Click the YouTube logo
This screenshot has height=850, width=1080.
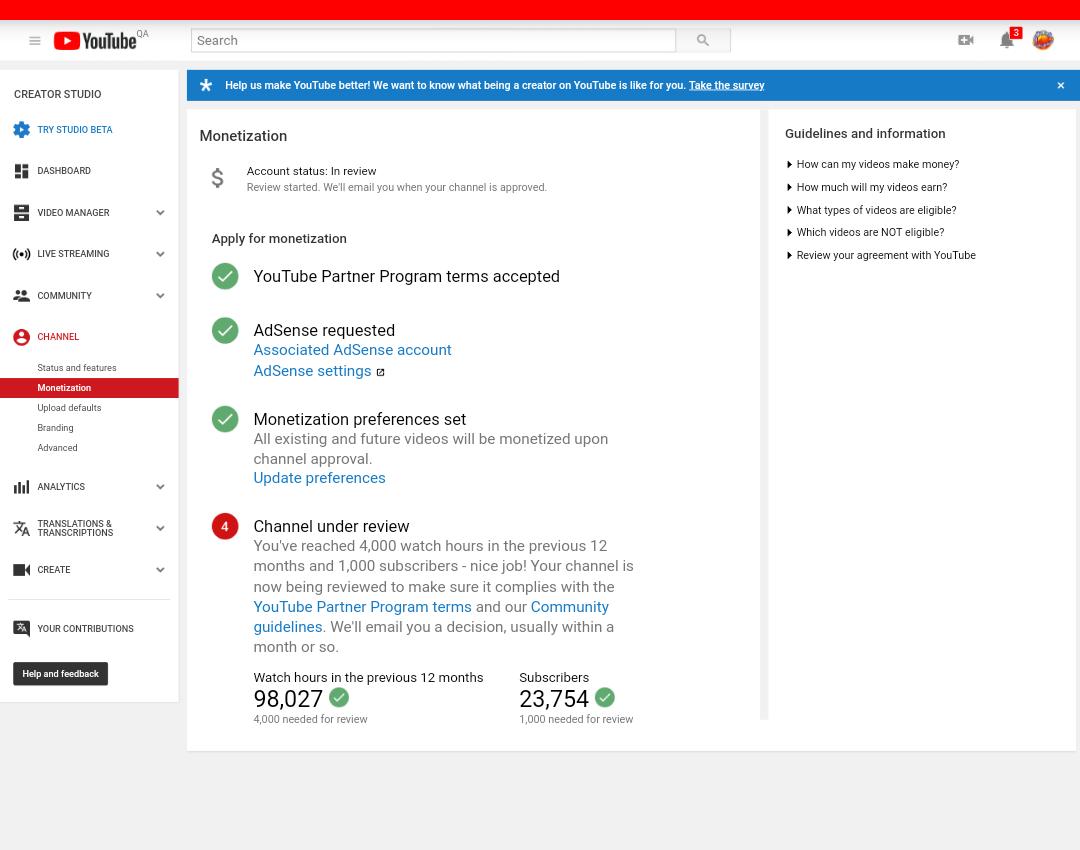[x=95, y=41]
